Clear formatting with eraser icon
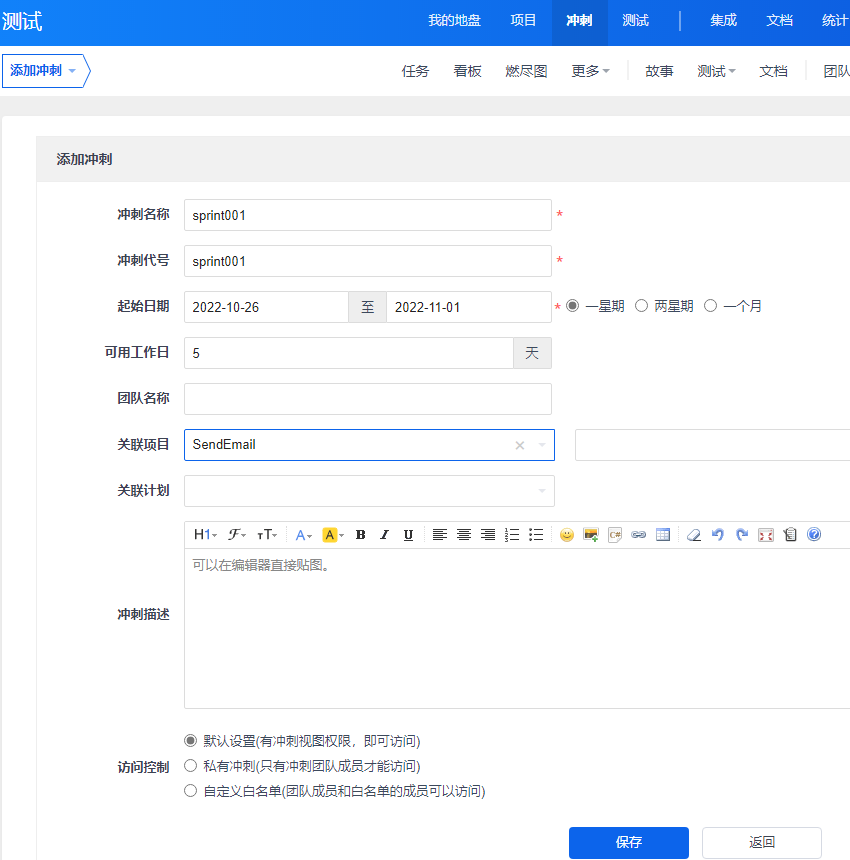Image resolution: width=850 pixels, height=860 pixels. point(694,535)
